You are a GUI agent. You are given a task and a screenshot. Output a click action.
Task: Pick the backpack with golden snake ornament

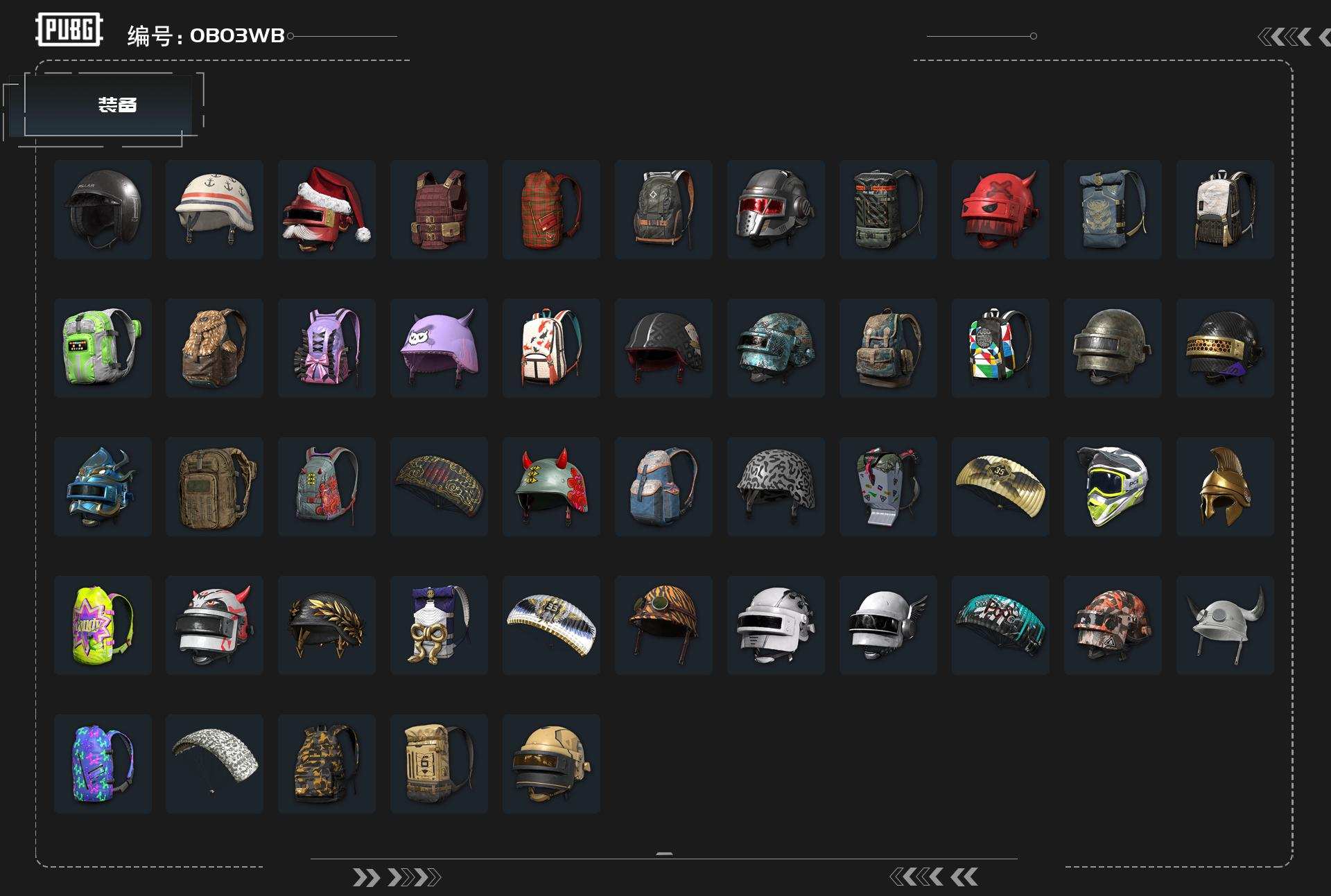[x=440, y=625]
